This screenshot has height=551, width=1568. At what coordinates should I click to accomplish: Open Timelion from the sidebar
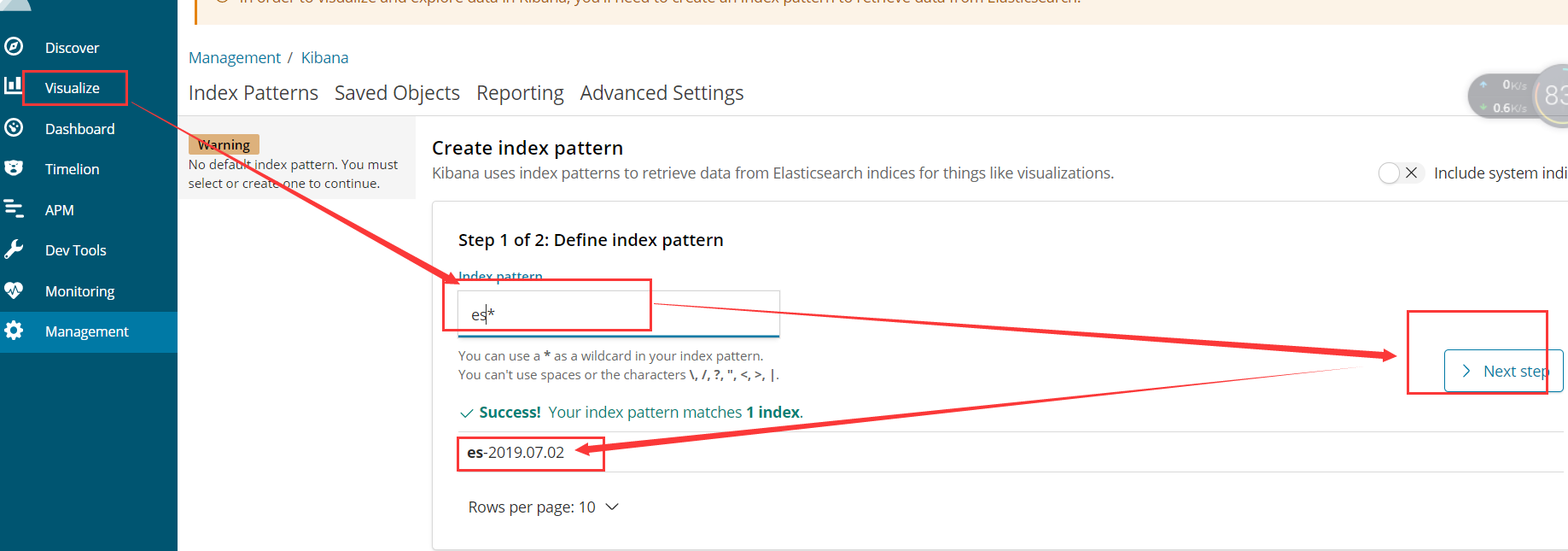[x=73, y=169]
